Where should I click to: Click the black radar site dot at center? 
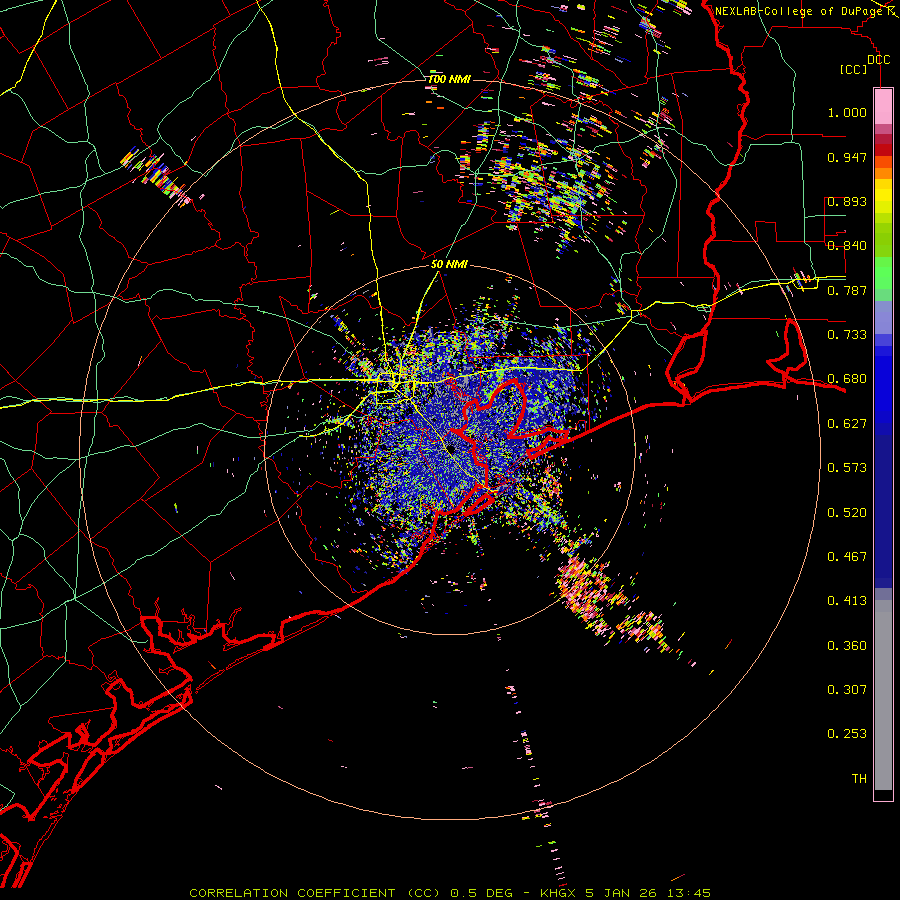click(452, 448)
